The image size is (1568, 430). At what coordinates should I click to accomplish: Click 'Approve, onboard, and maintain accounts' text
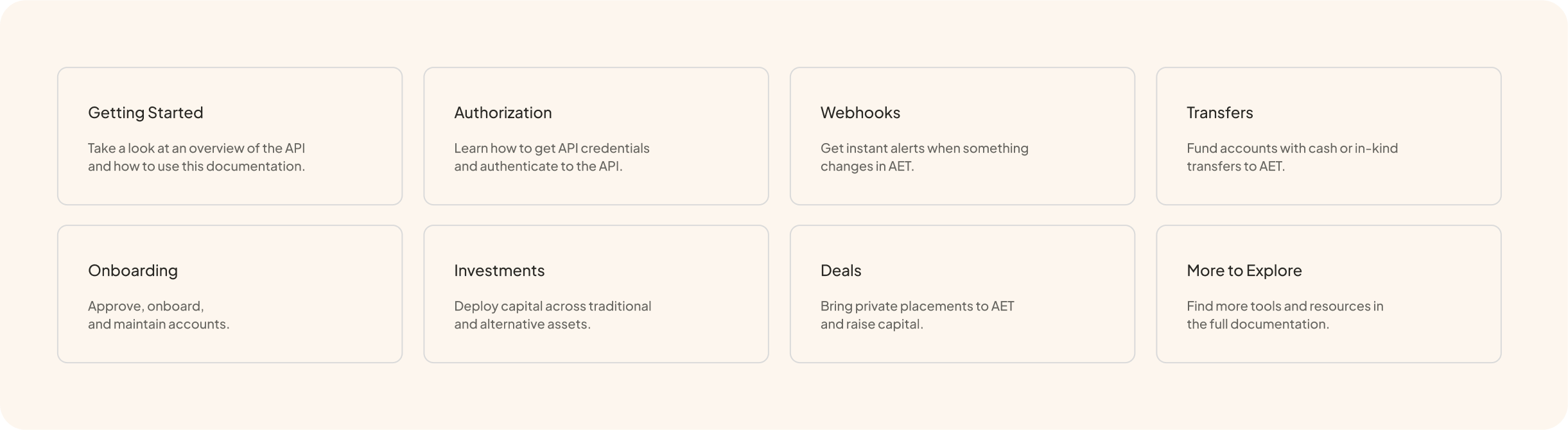159,315
